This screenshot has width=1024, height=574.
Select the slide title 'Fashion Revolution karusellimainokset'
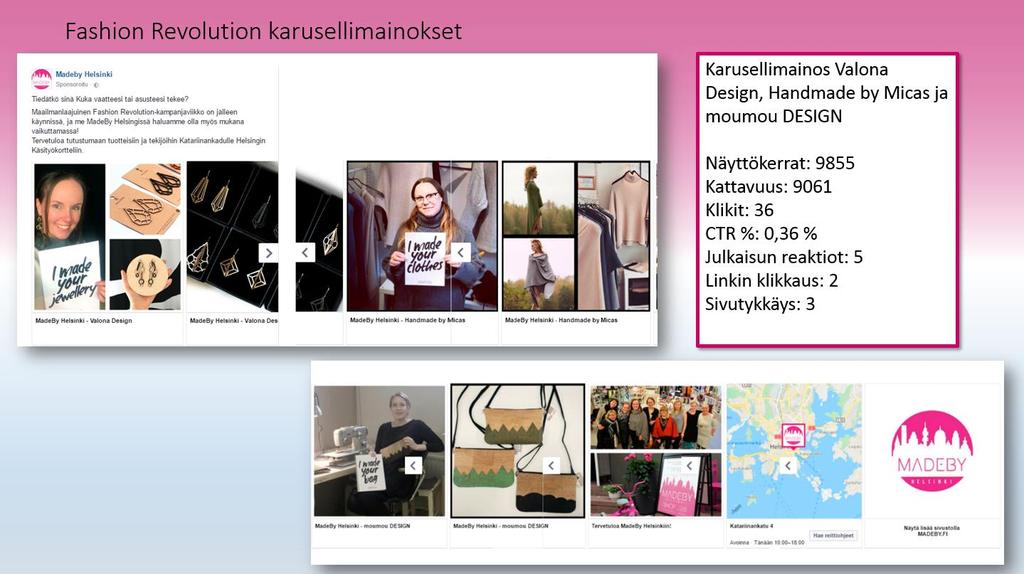pyautogui.click(x=263, y=31)
